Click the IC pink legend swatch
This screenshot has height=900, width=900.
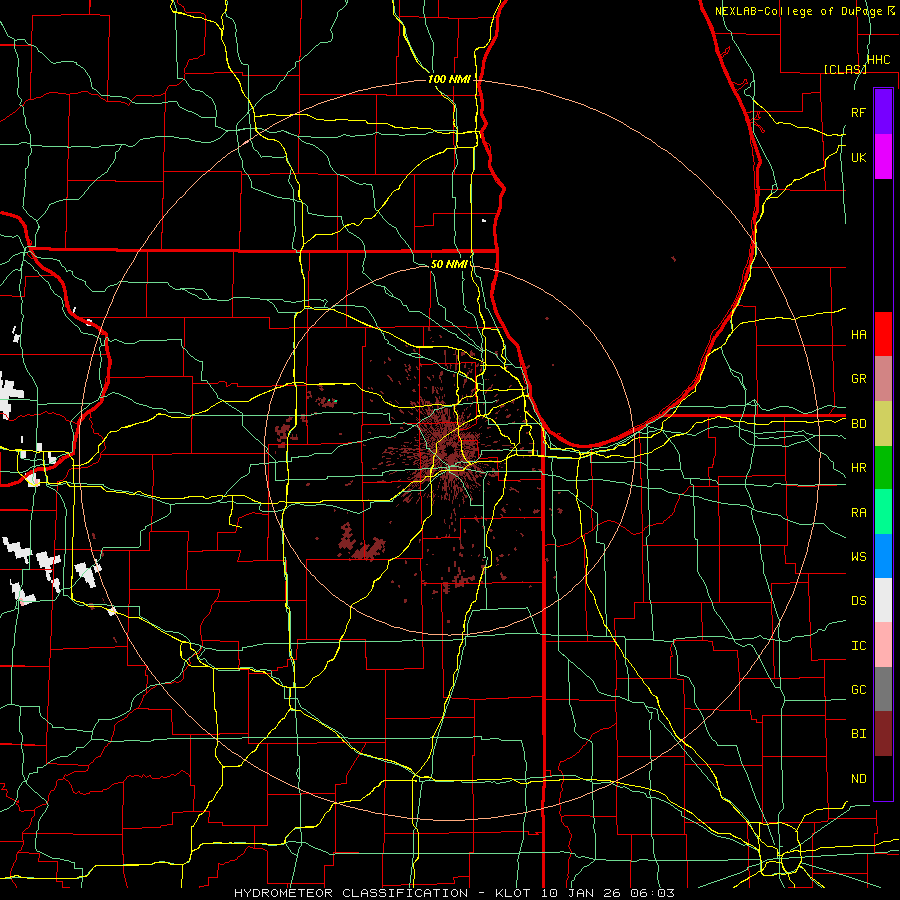(883, 645)
